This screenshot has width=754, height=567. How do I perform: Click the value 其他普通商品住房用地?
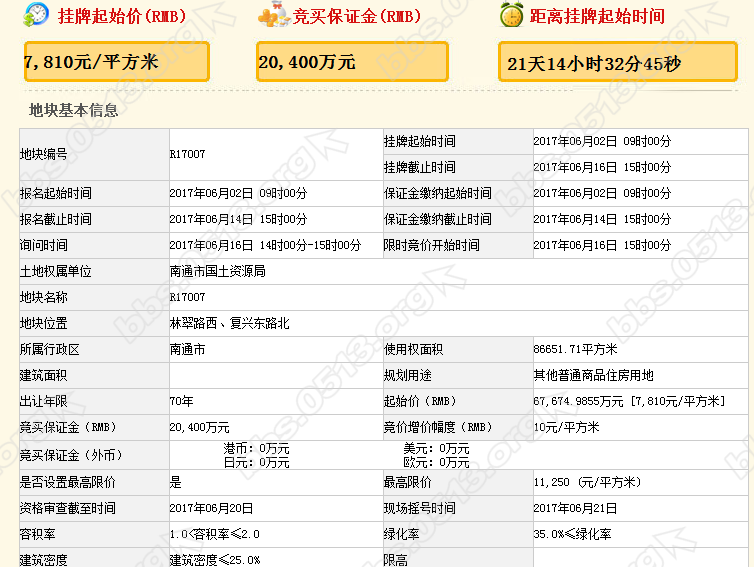(x=593, y=375)
